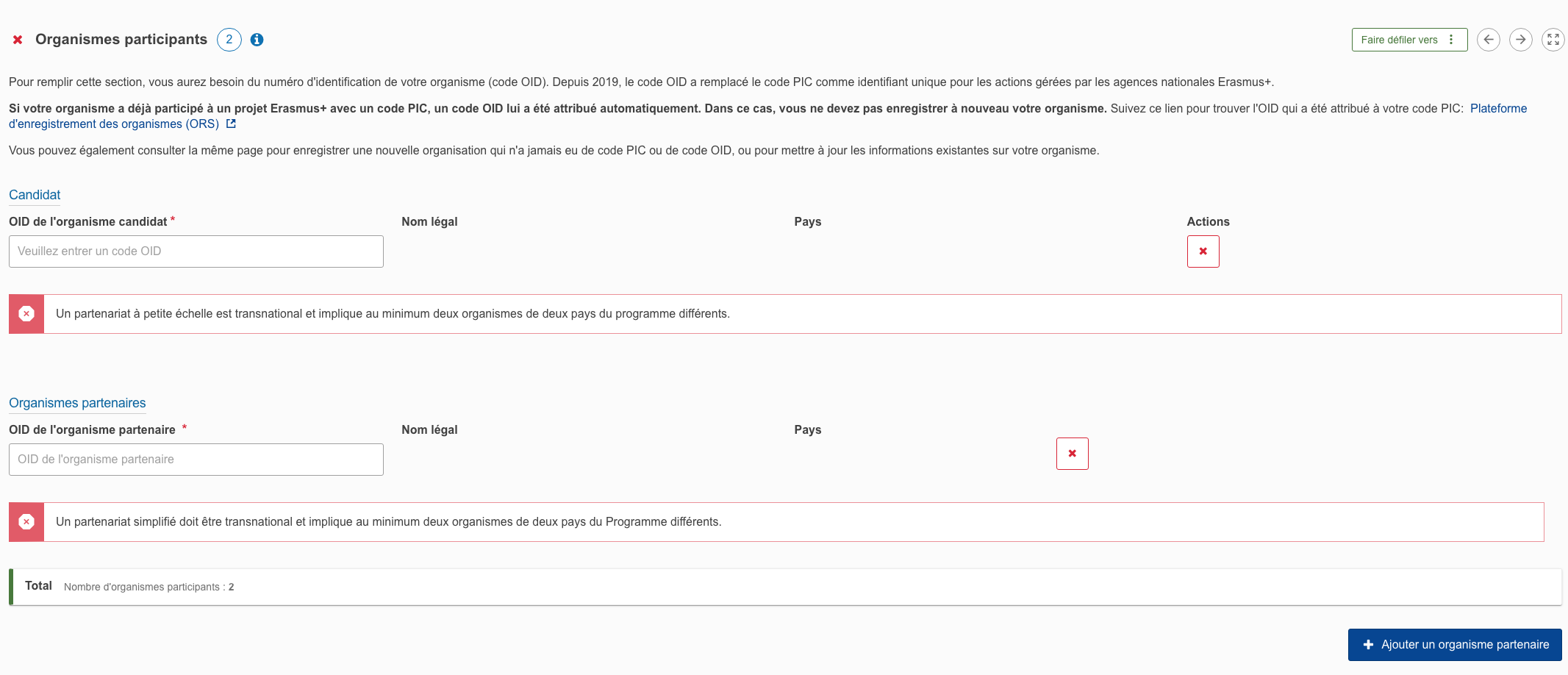Open the 'Plateforme d'enregistrement des organismes (ORS)' link
The height and width of the screenshot is (675, 1568).
point(114,124)
